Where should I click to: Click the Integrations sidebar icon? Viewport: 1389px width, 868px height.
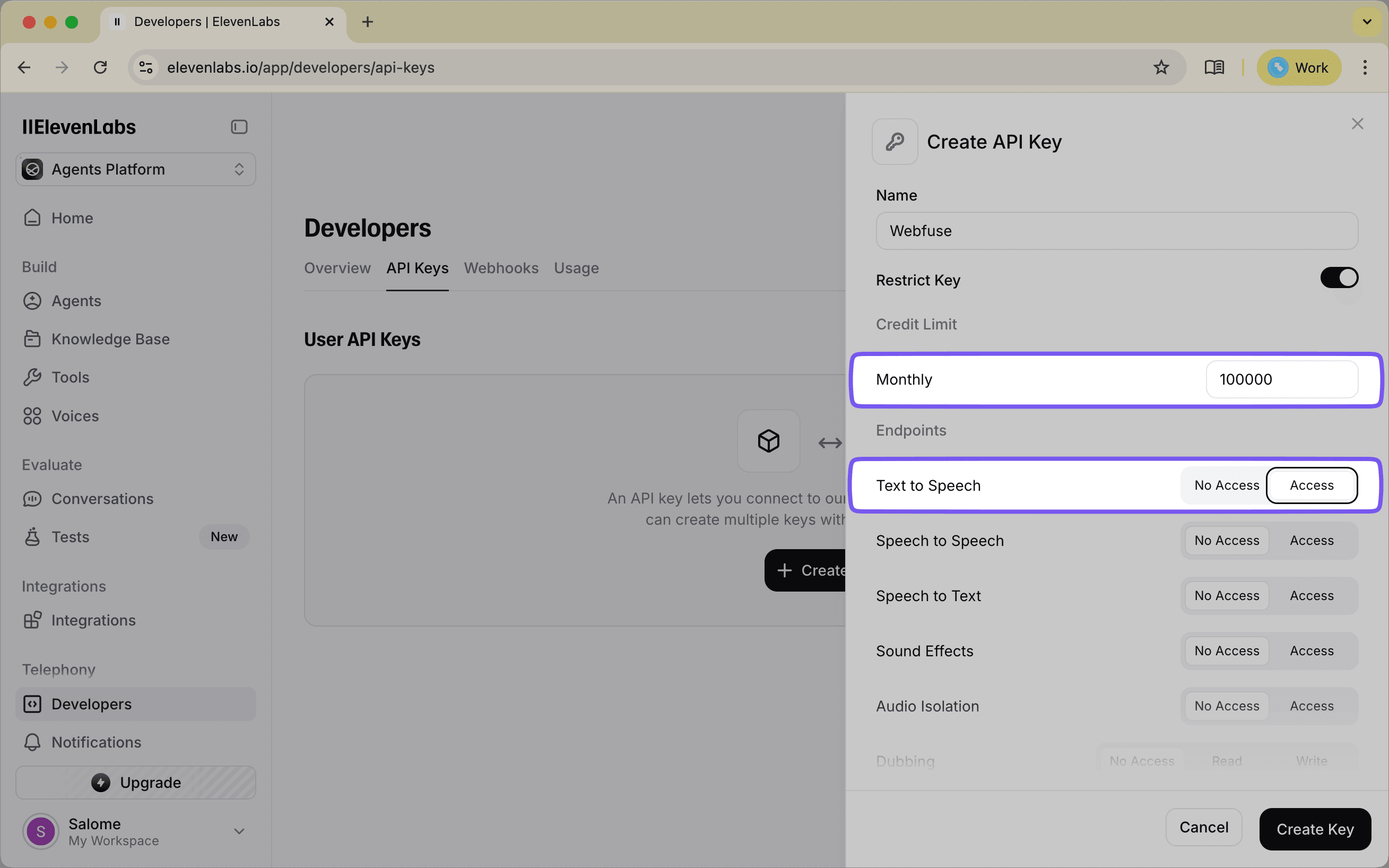click(x=32, y=620)
